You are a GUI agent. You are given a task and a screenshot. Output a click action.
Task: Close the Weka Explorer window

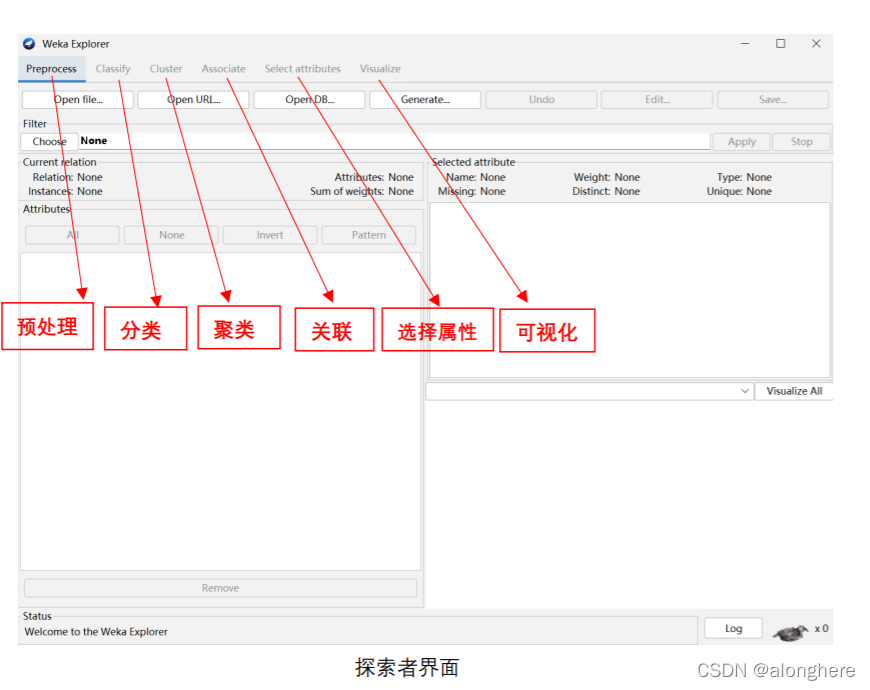coord(816,43)
